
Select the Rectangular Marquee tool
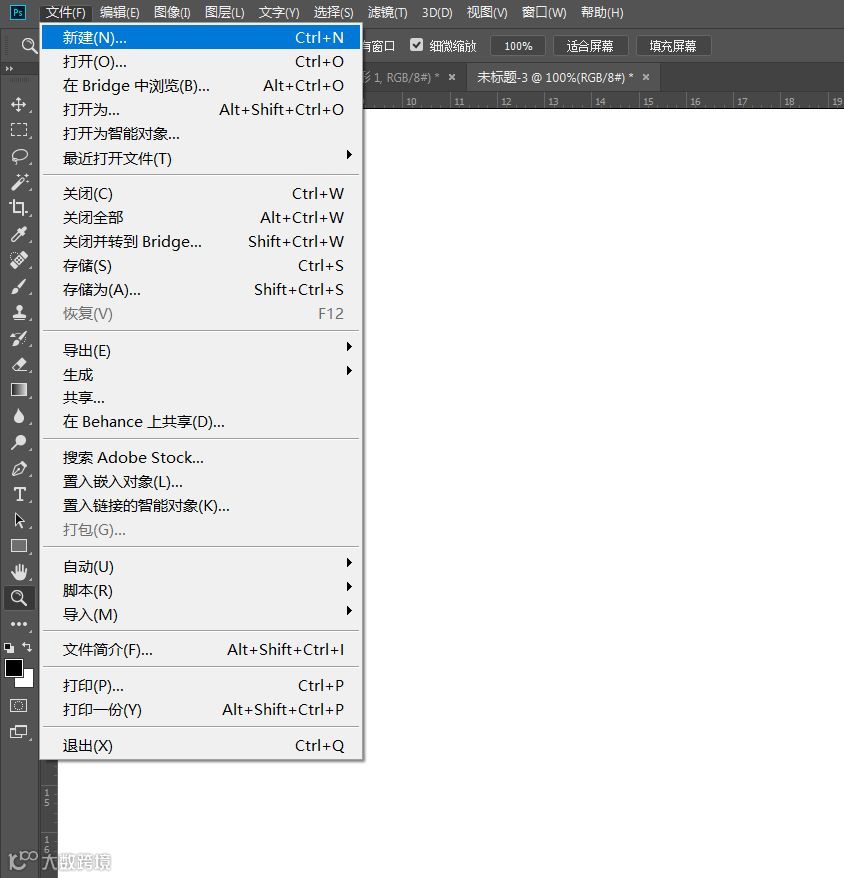pyautogui.click(x=19, y=130)
